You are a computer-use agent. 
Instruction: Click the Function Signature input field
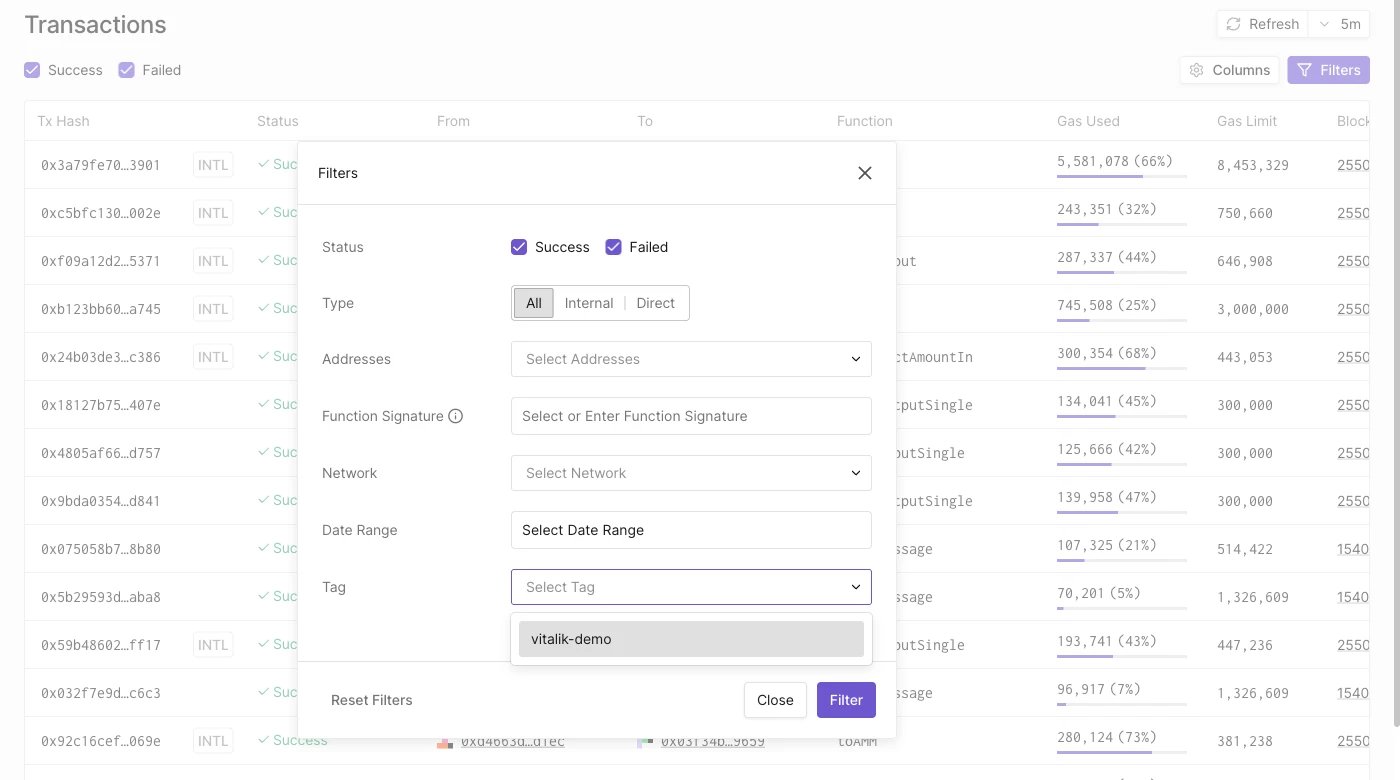click(691, 416)
